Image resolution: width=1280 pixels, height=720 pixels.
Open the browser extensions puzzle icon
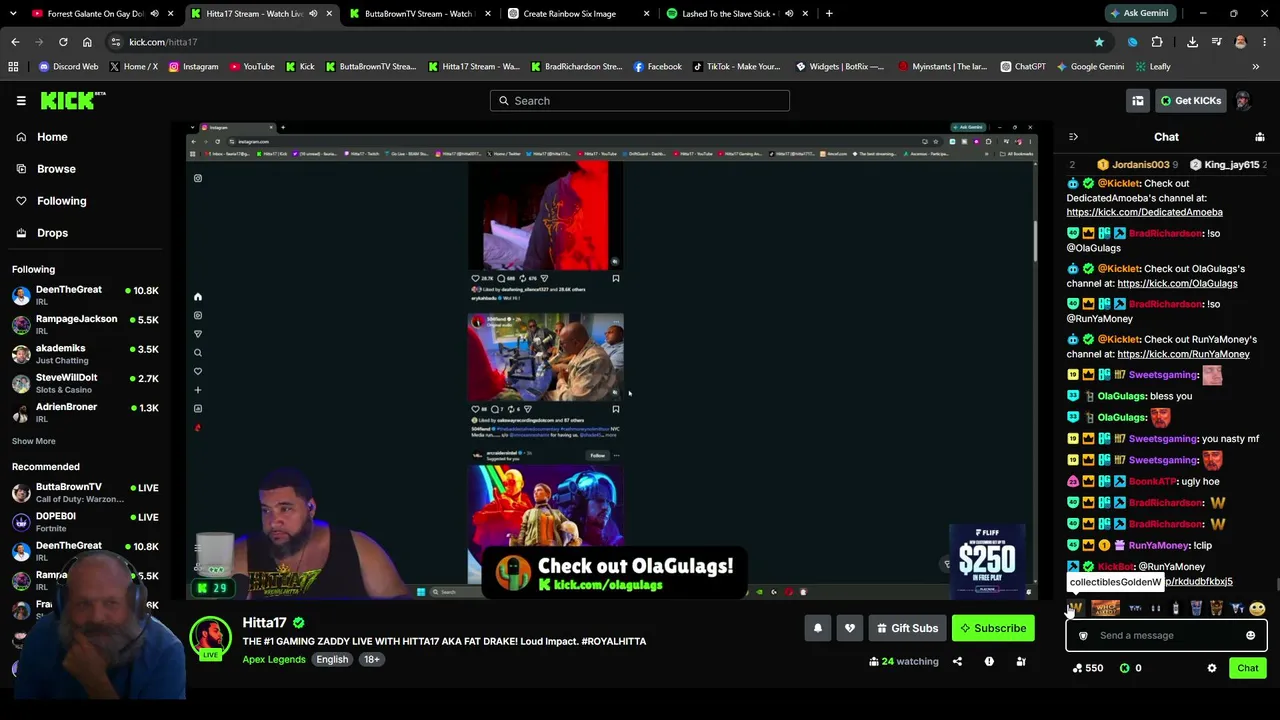point(1157,42)
